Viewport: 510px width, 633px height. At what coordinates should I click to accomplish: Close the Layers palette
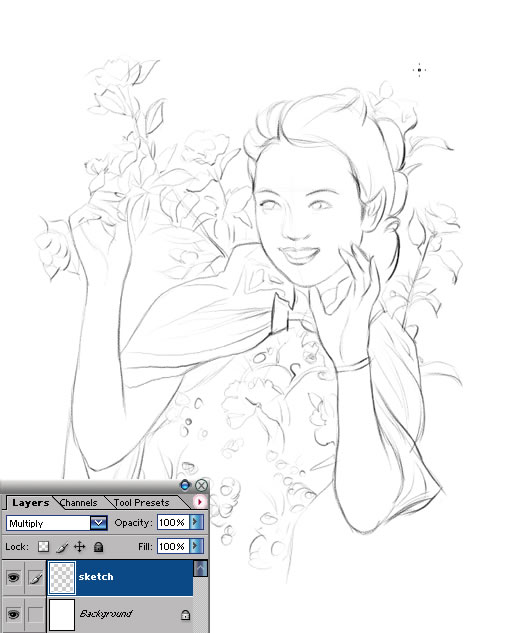point(201,485)
